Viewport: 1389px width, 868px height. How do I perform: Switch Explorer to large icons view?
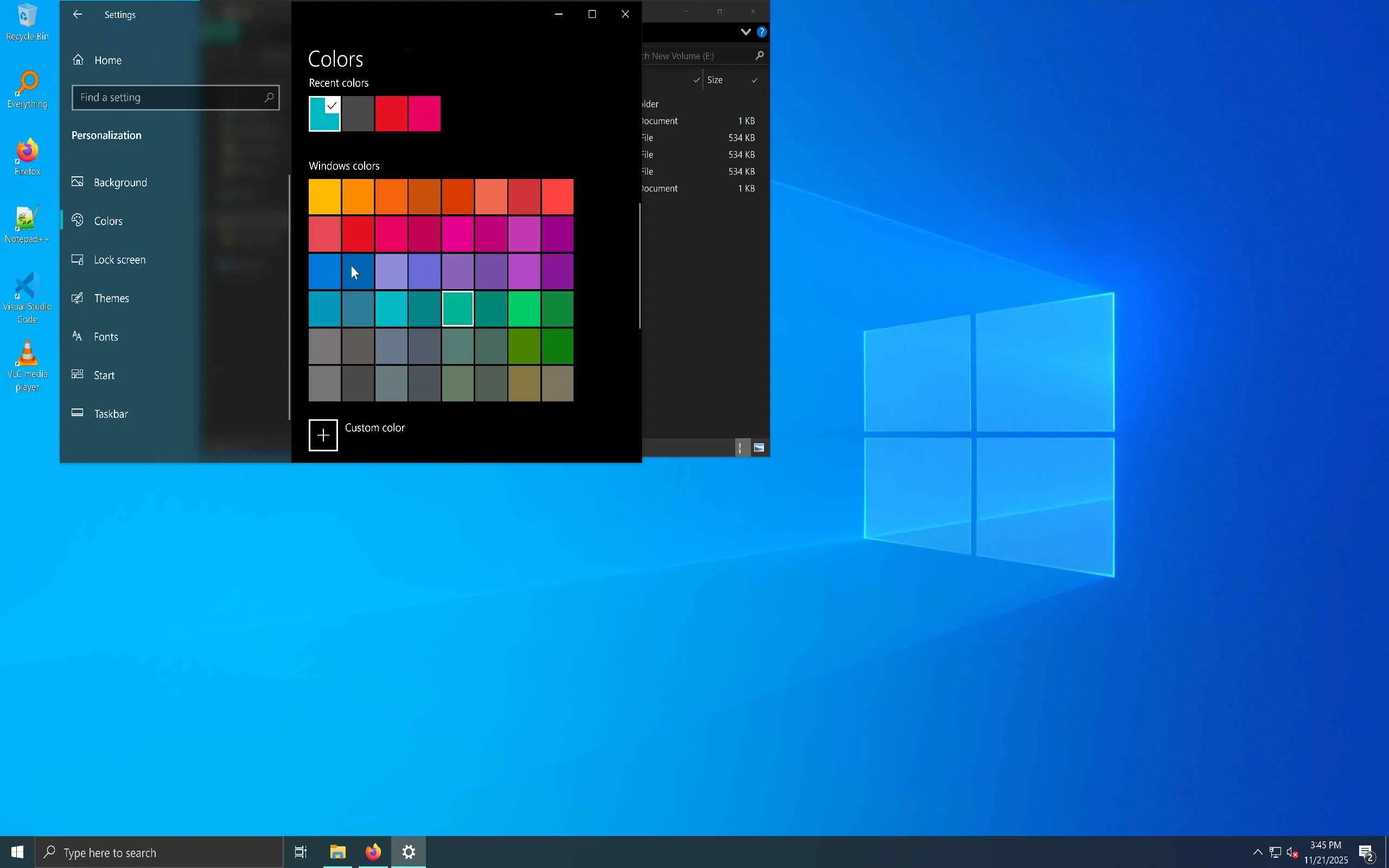click(x=759, y=448)
